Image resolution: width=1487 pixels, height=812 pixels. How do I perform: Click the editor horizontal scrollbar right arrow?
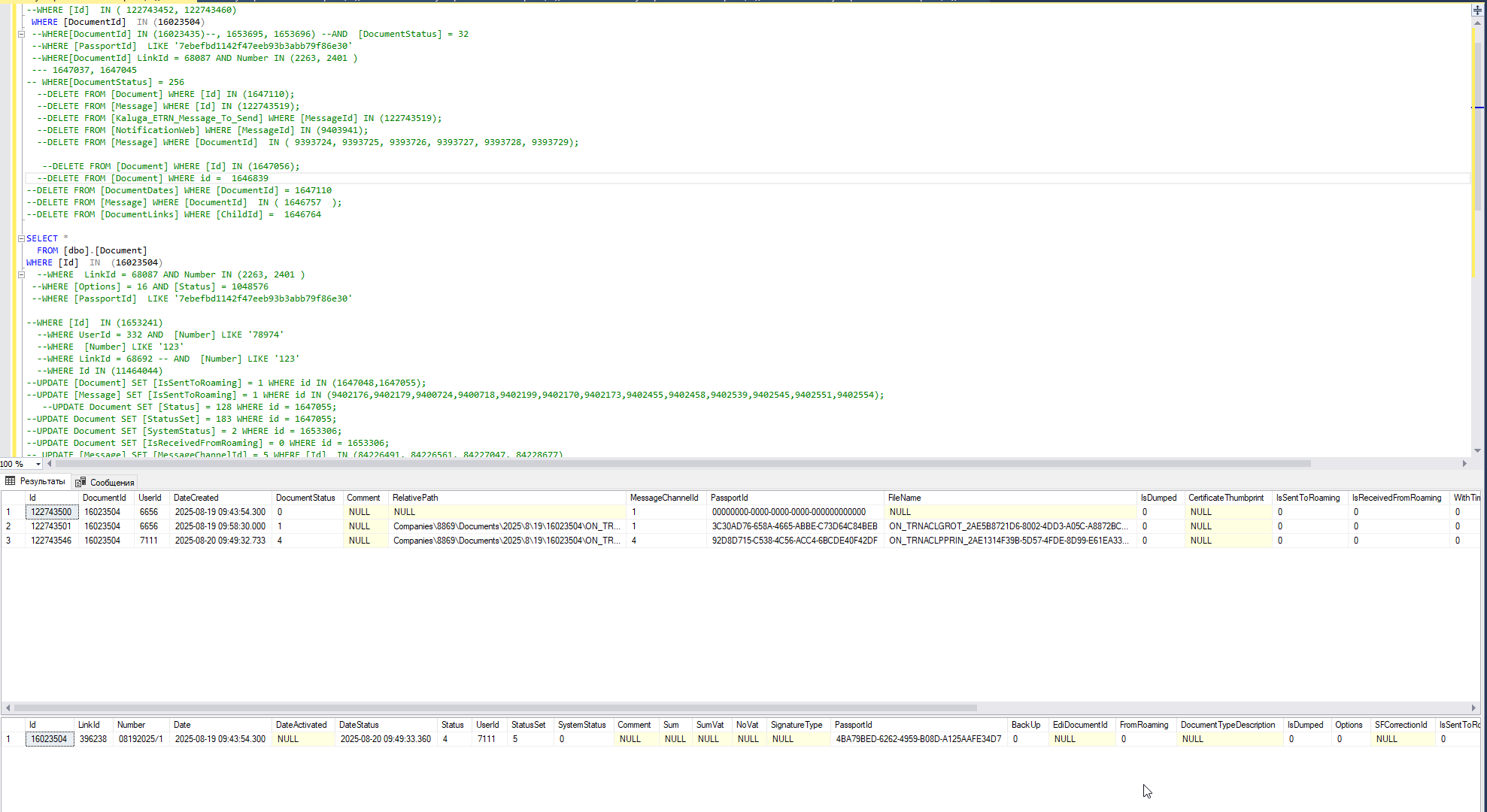pos(1464,464)
